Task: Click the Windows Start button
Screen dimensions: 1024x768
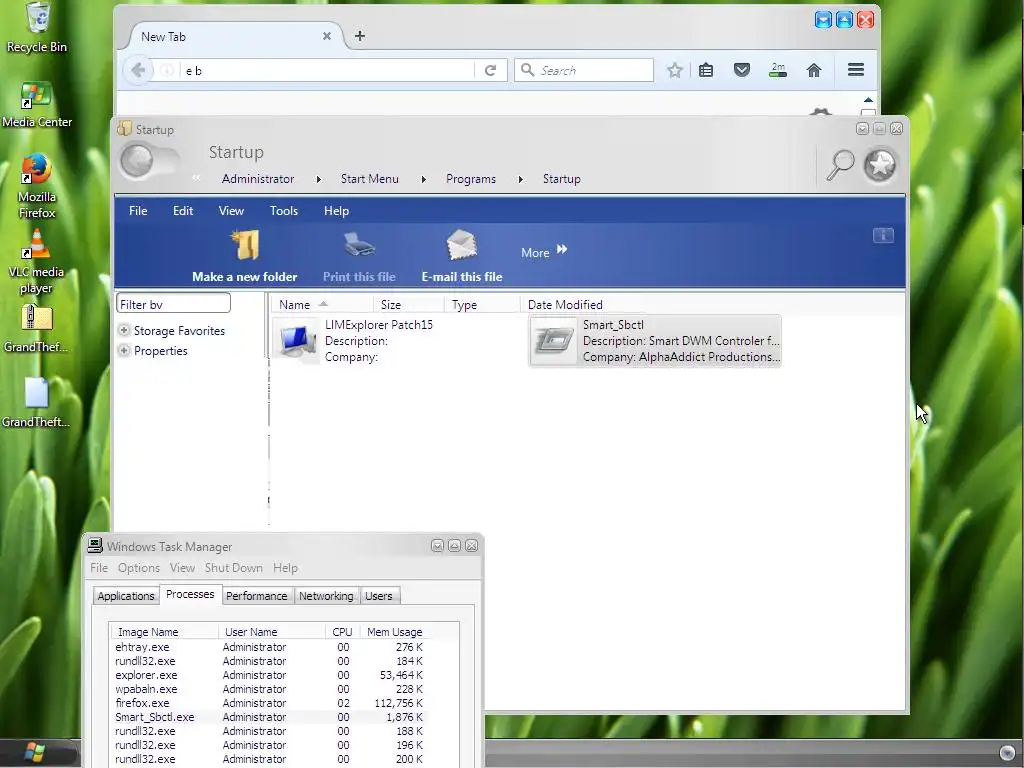Action: pyautogui.click(x=34, y=752)
